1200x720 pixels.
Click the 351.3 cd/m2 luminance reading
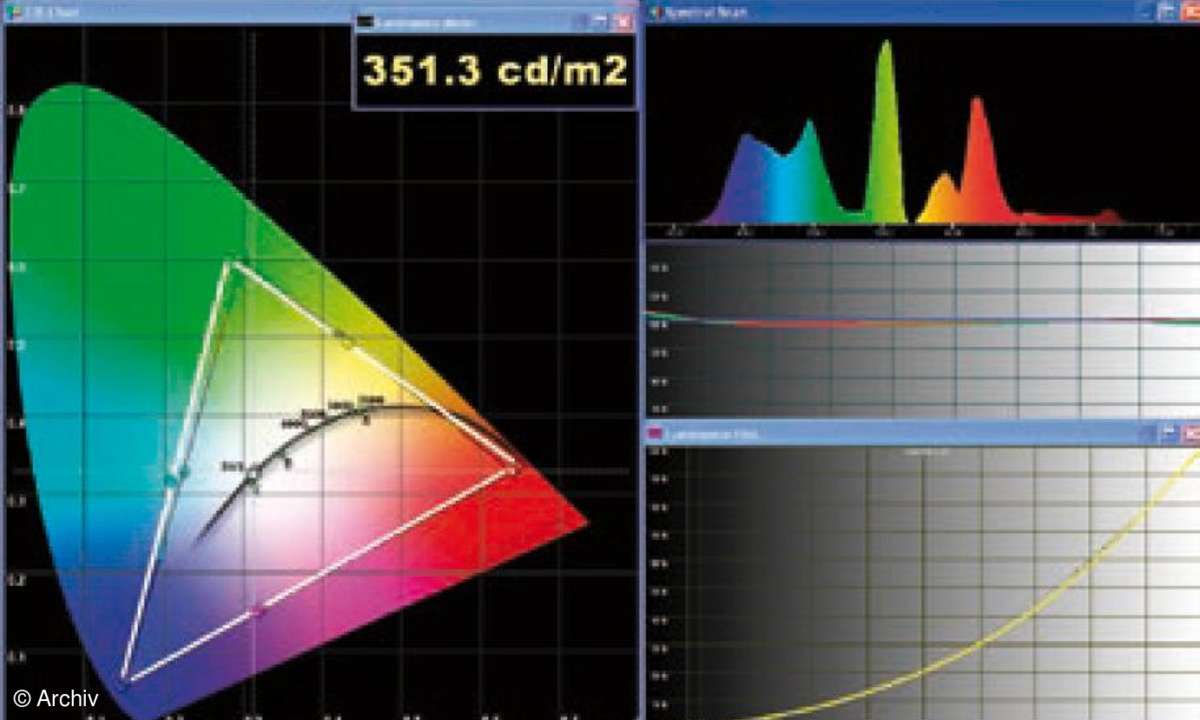click(495, 70)
